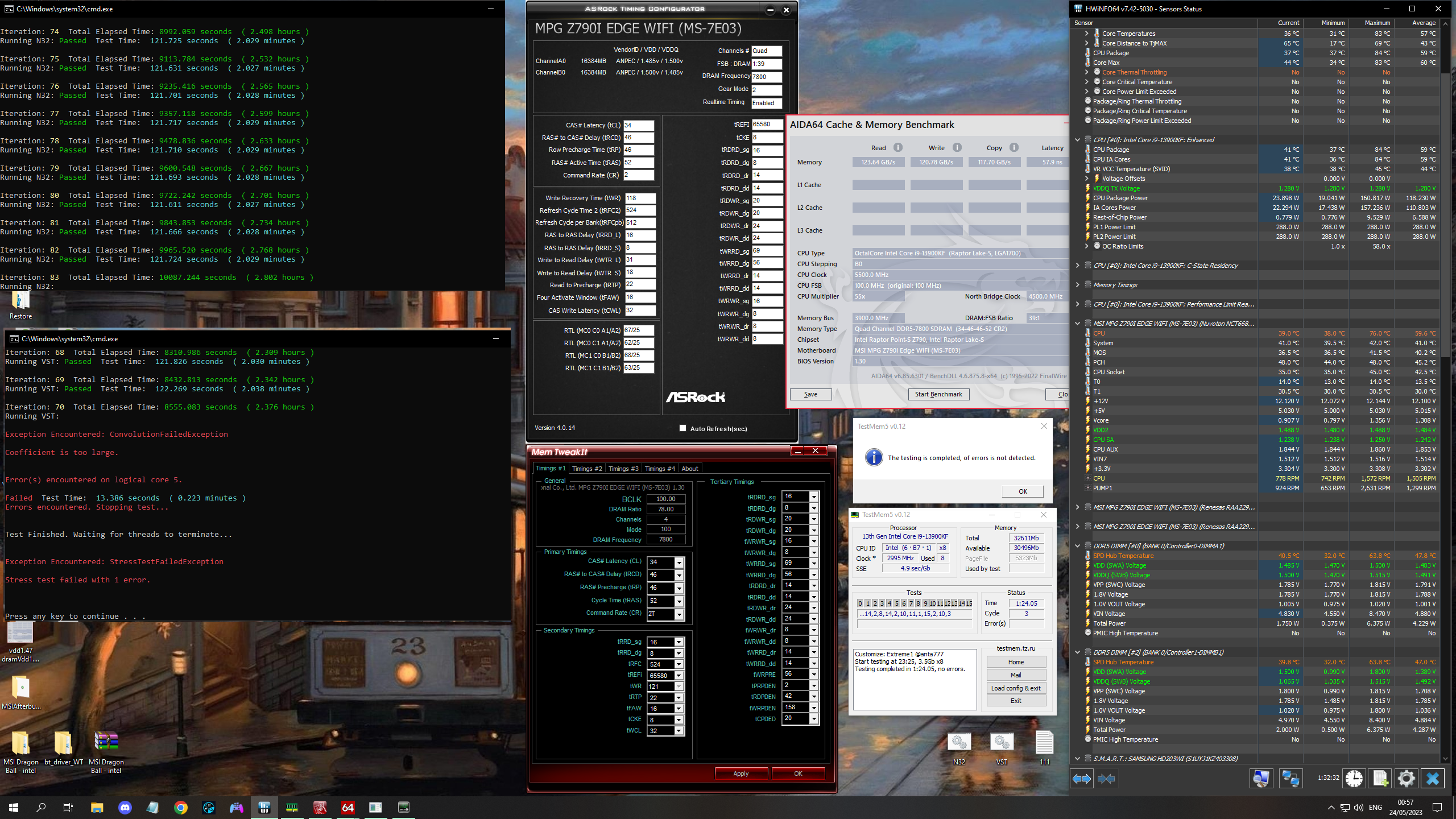Screen dimensions: 1456x819
Task: Open HWiNFO sensor summary monitor icon
Action: point(1261,779)
